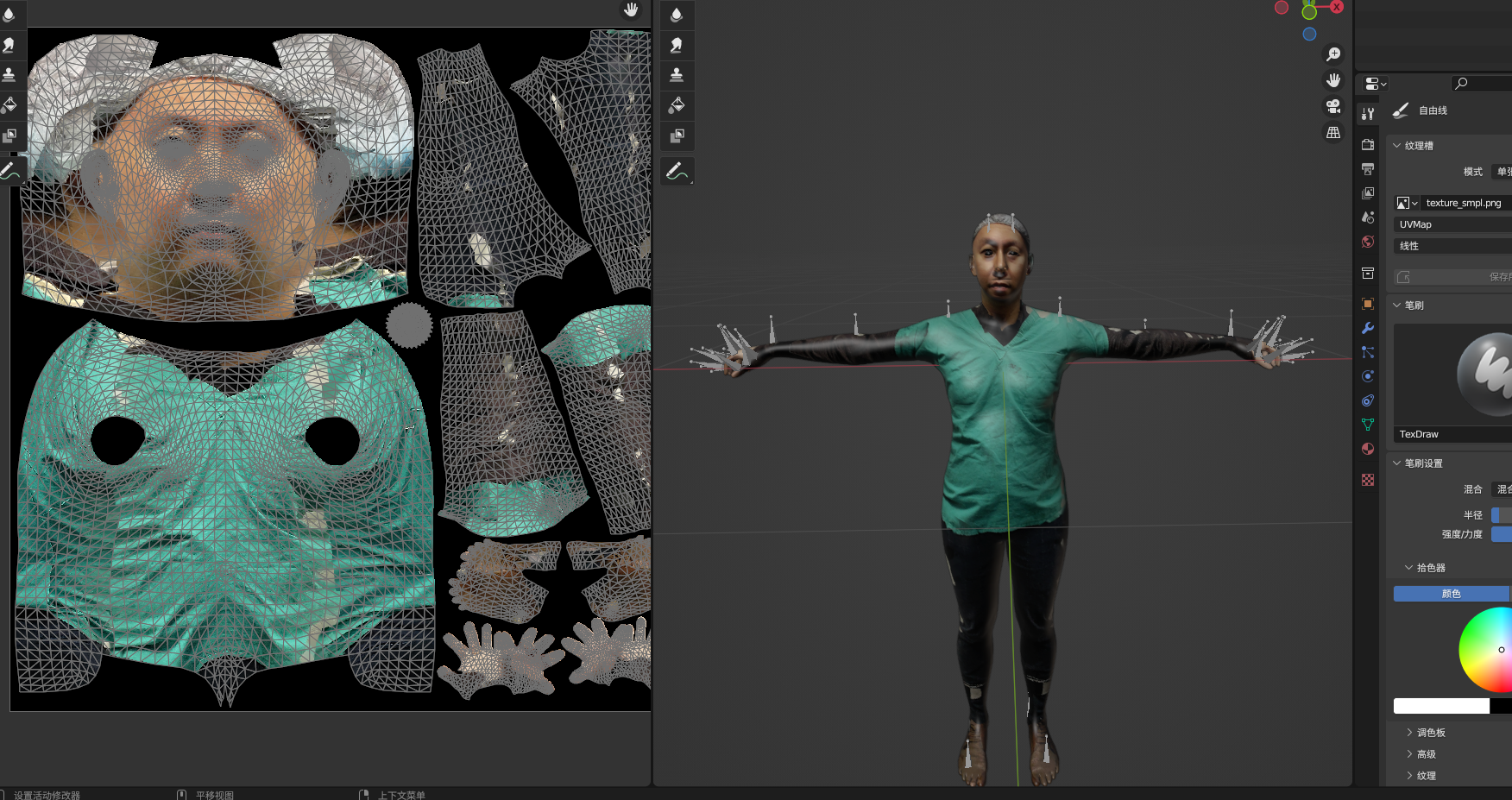
Task: Open the Render Properties tab
Action: coord(1368,144)
